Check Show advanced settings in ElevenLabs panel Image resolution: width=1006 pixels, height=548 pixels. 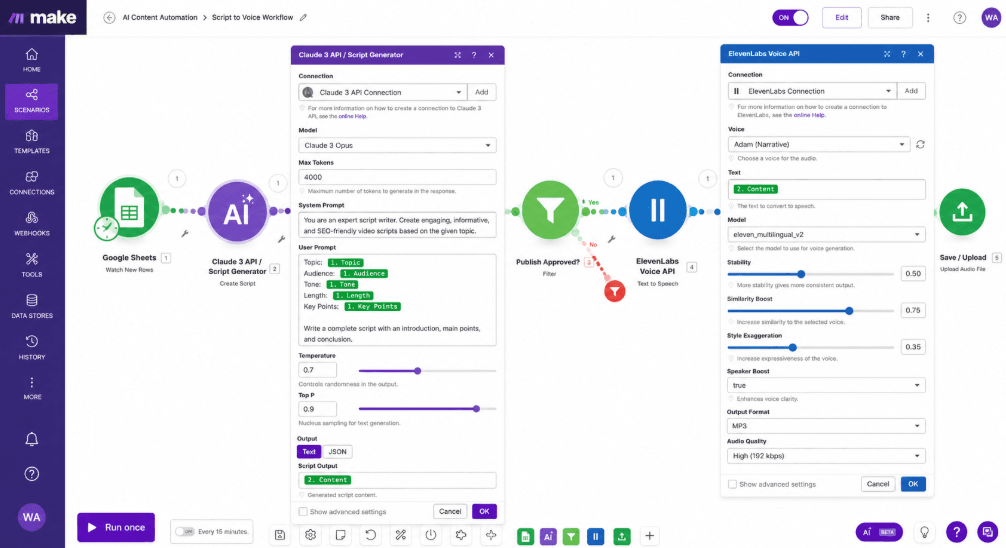pos(732,484)
